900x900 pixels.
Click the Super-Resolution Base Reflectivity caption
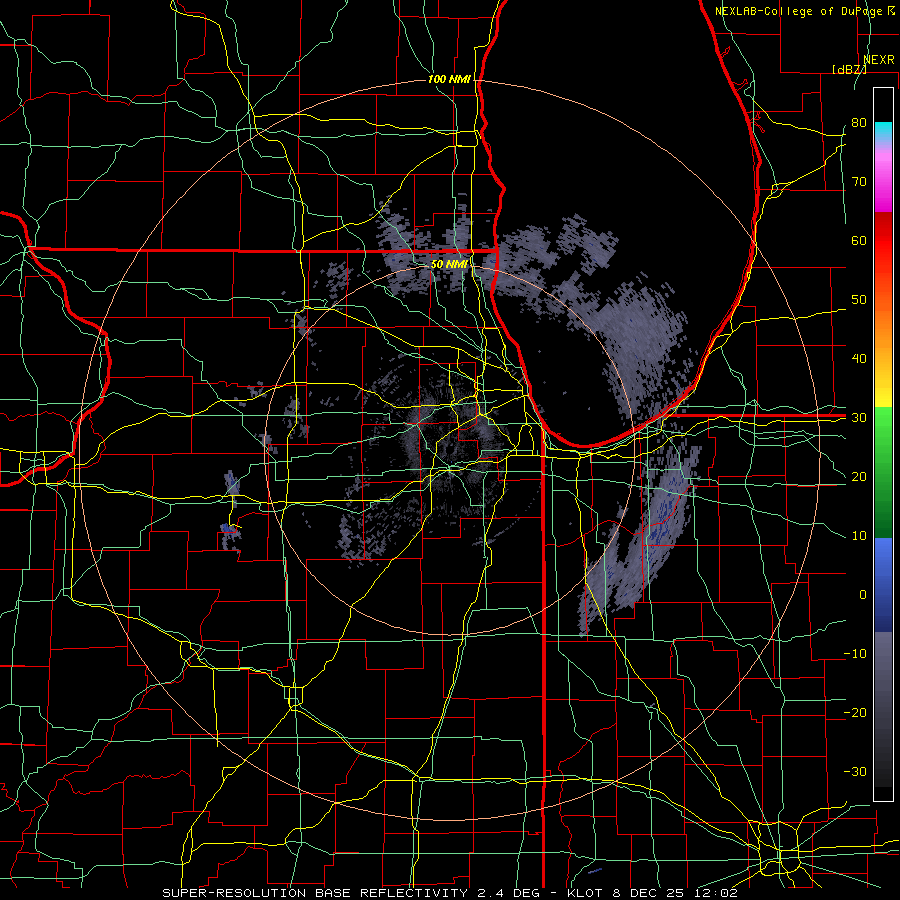pos(449,893)
